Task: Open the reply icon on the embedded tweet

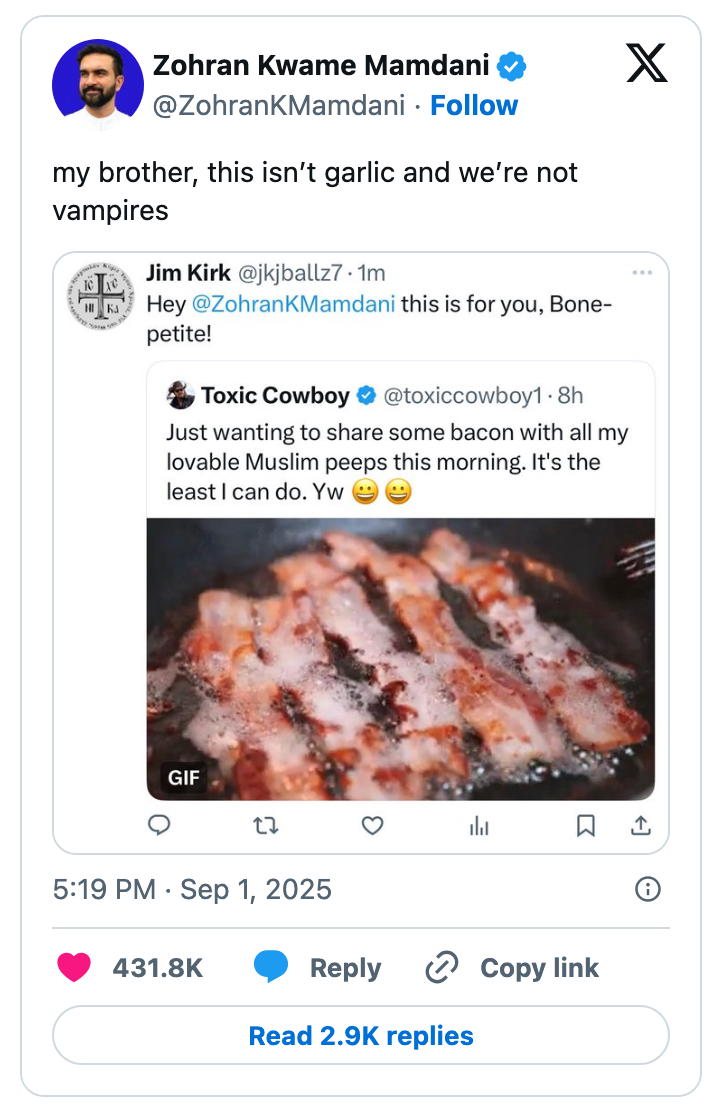Action: [x=160, y=826]
